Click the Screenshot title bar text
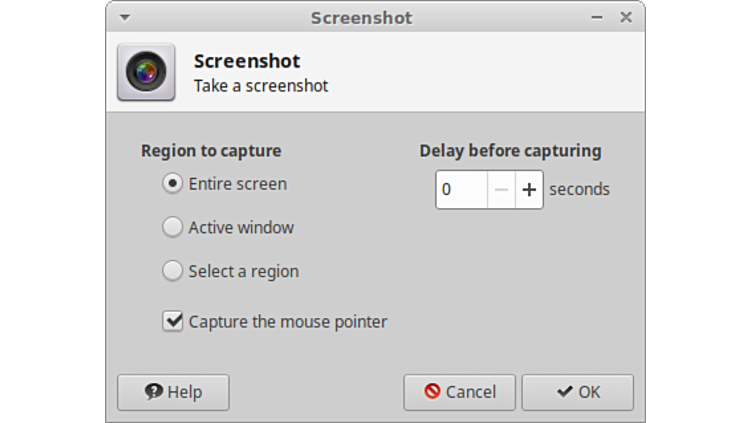The width and height of the screenshot is (752, 423). click(361, 18)
